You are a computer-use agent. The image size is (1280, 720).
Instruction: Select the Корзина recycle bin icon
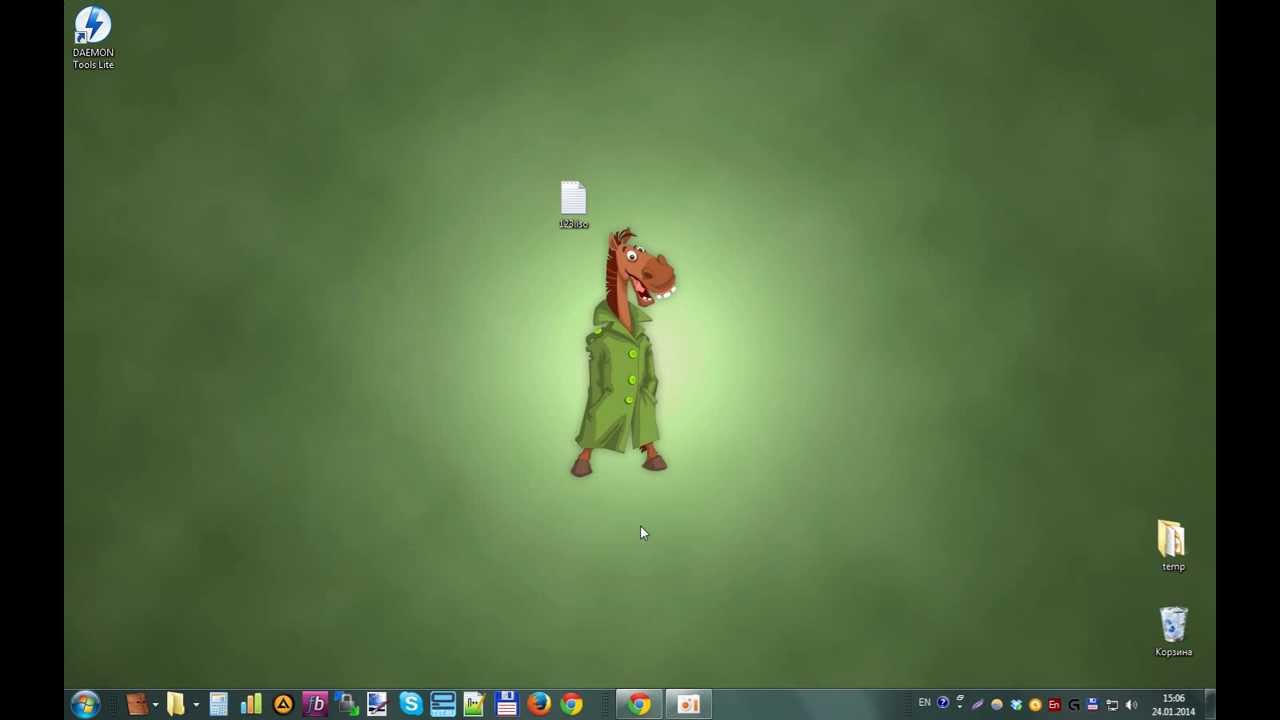tap(1173, 632)
